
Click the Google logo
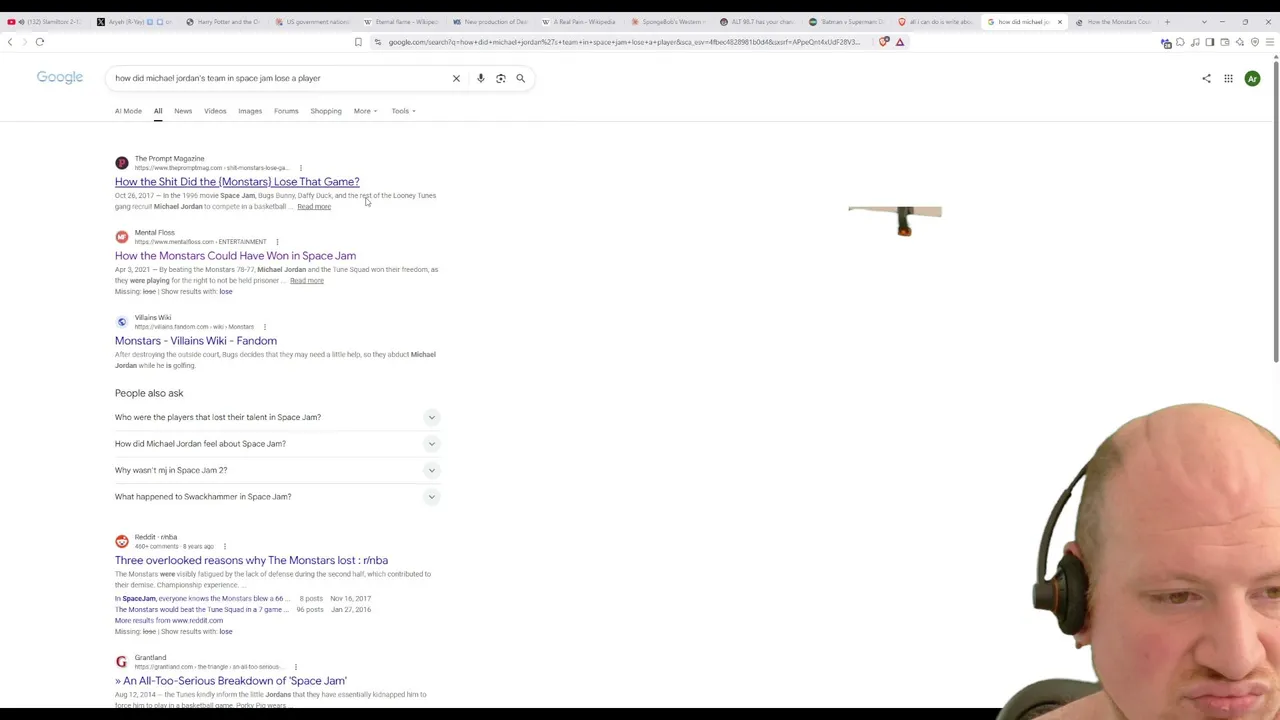click(60, 78)
